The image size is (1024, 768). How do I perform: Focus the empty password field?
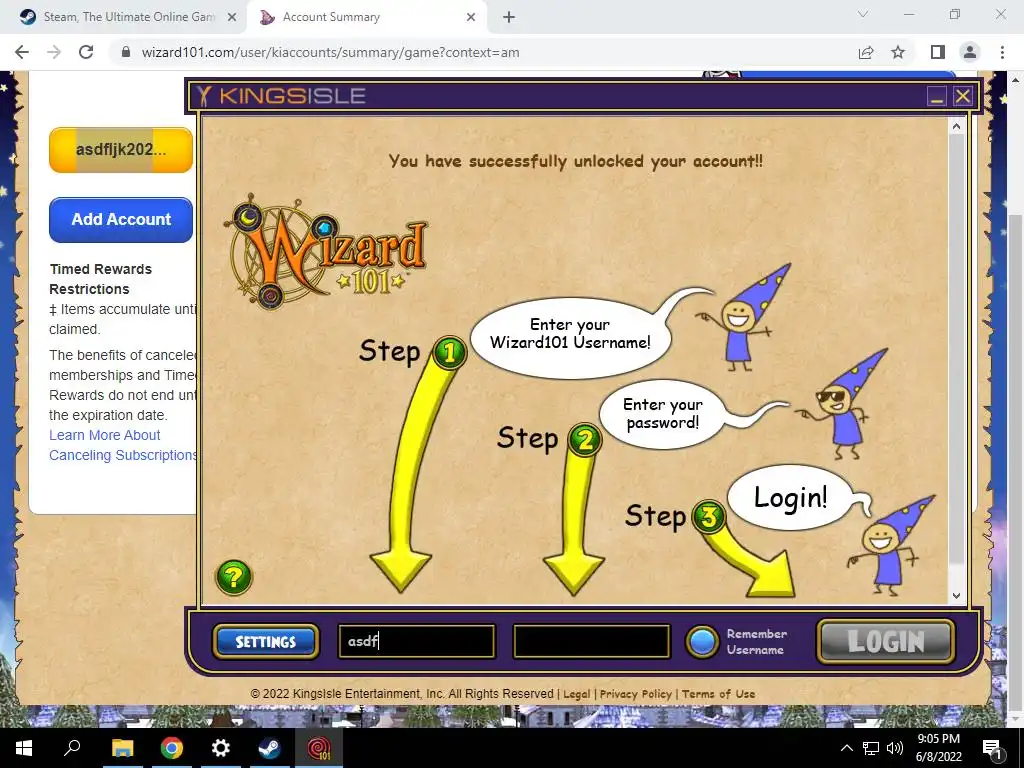point(592,641)
